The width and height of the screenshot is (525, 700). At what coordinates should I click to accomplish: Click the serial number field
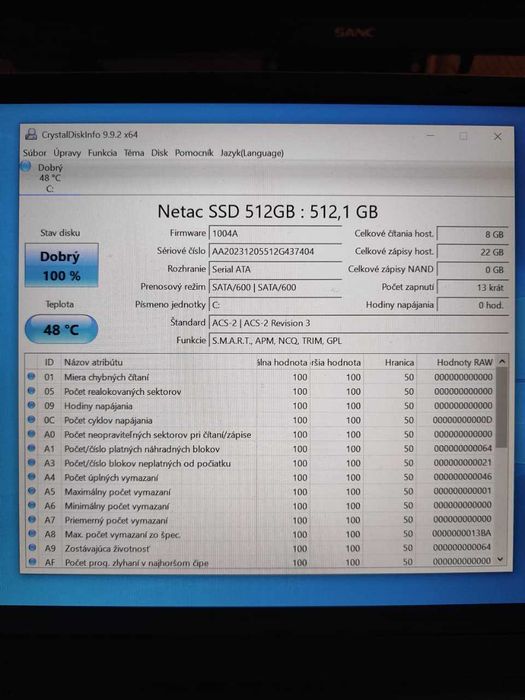[x=275, y=251]
